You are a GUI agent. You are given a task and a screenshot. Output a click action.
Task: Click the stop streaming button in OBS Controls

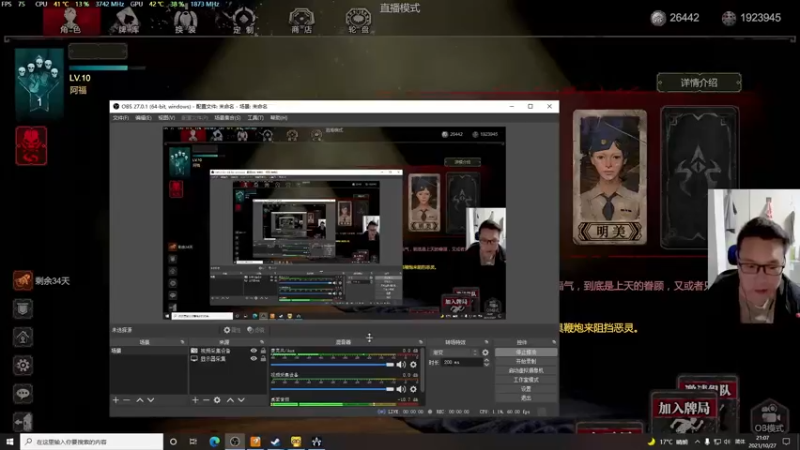[x=526, y=352]
